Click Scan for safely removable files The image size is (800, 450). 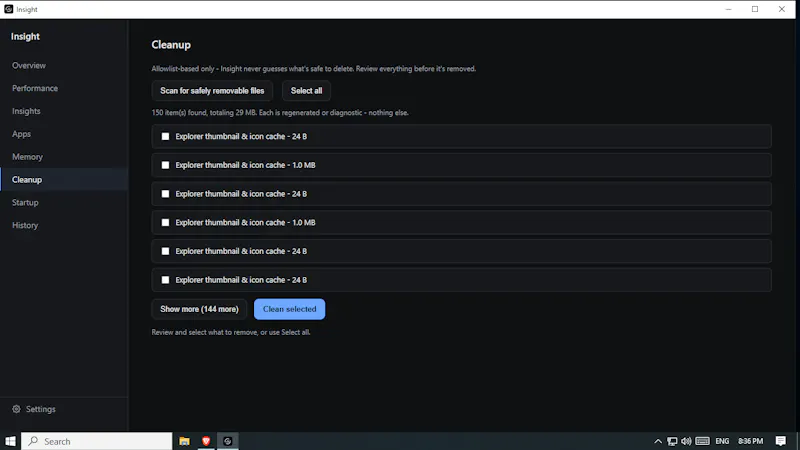[212, 91]
